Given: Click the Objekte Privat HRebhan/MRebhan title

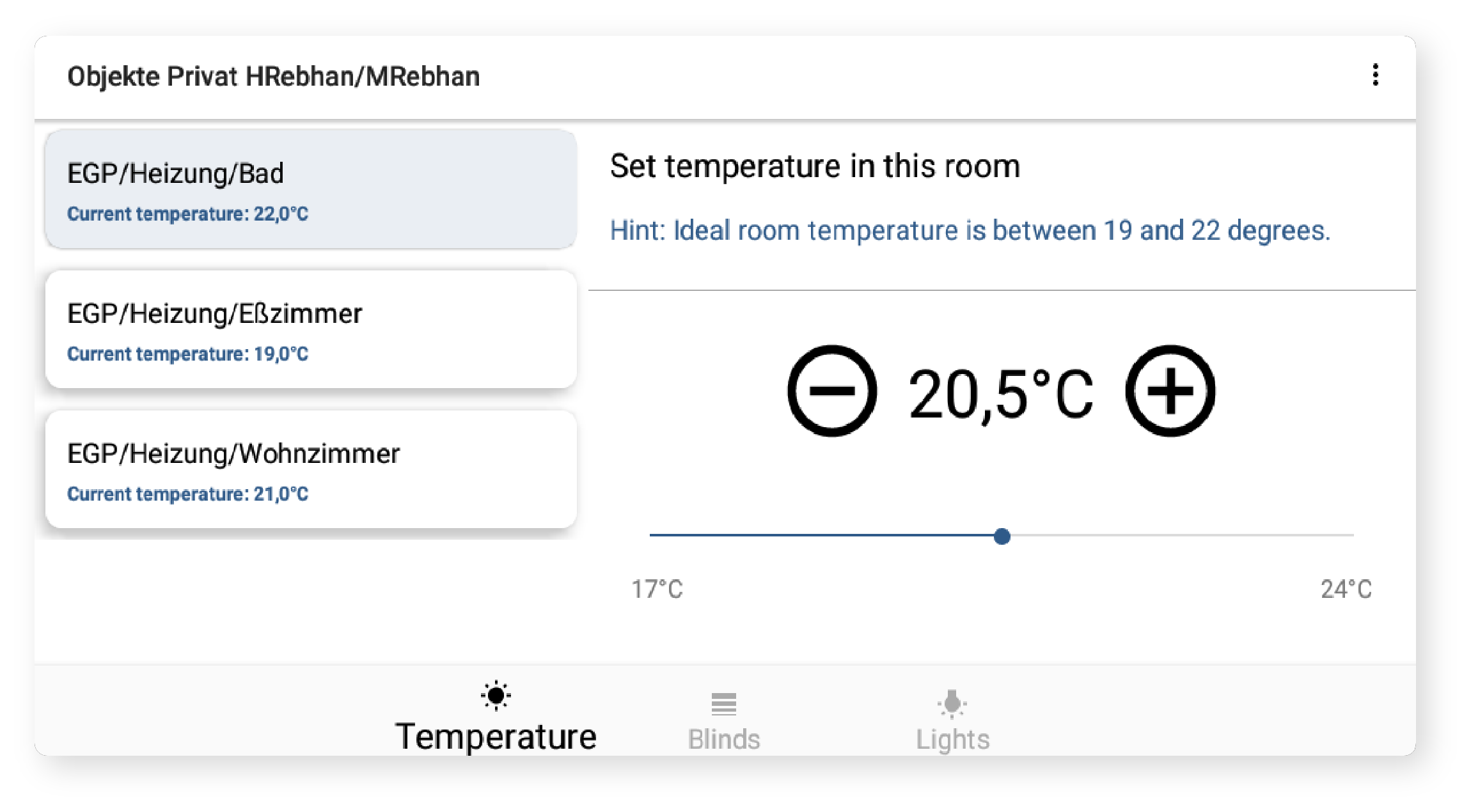Looking at the screenshot, I should pos(274,77).
